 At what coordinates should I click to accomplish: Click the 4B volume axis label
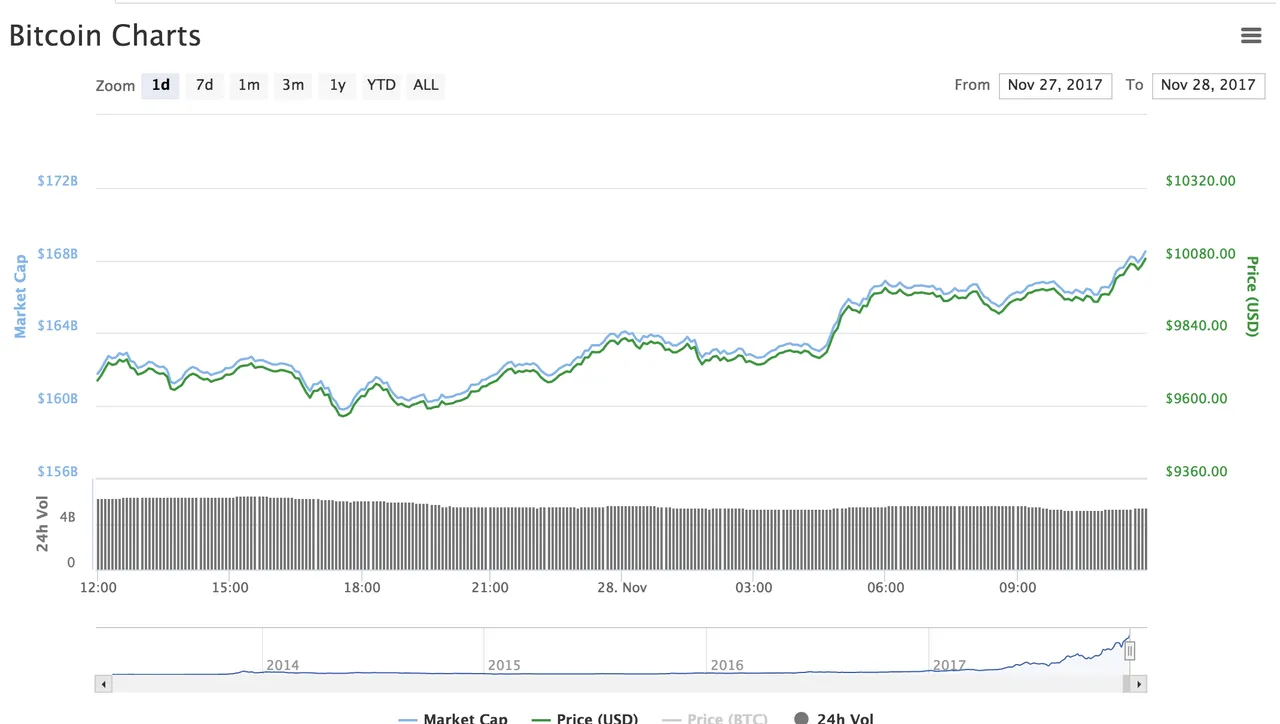[x=67, y=518]
